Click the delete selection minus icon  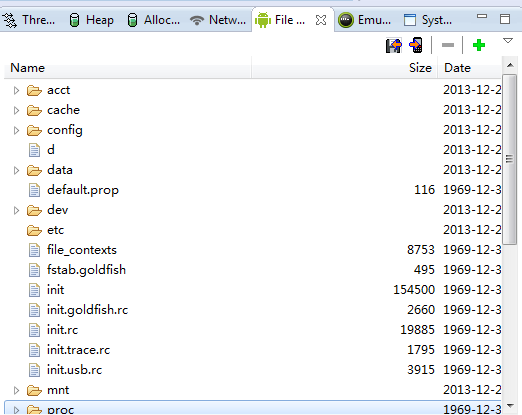point(448,45)
